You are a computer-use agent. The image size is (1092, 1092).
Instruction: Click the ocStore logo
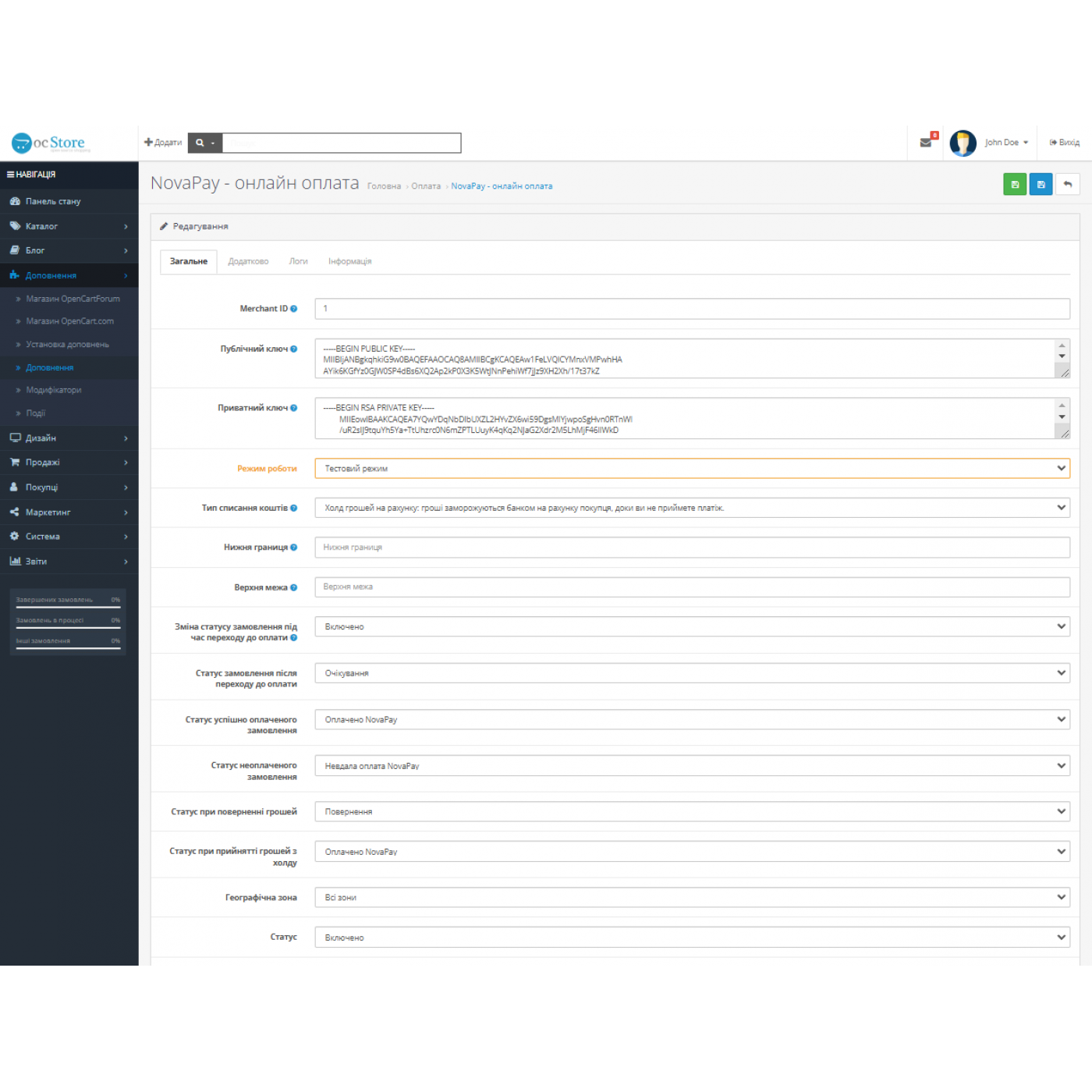click(50, 143)
